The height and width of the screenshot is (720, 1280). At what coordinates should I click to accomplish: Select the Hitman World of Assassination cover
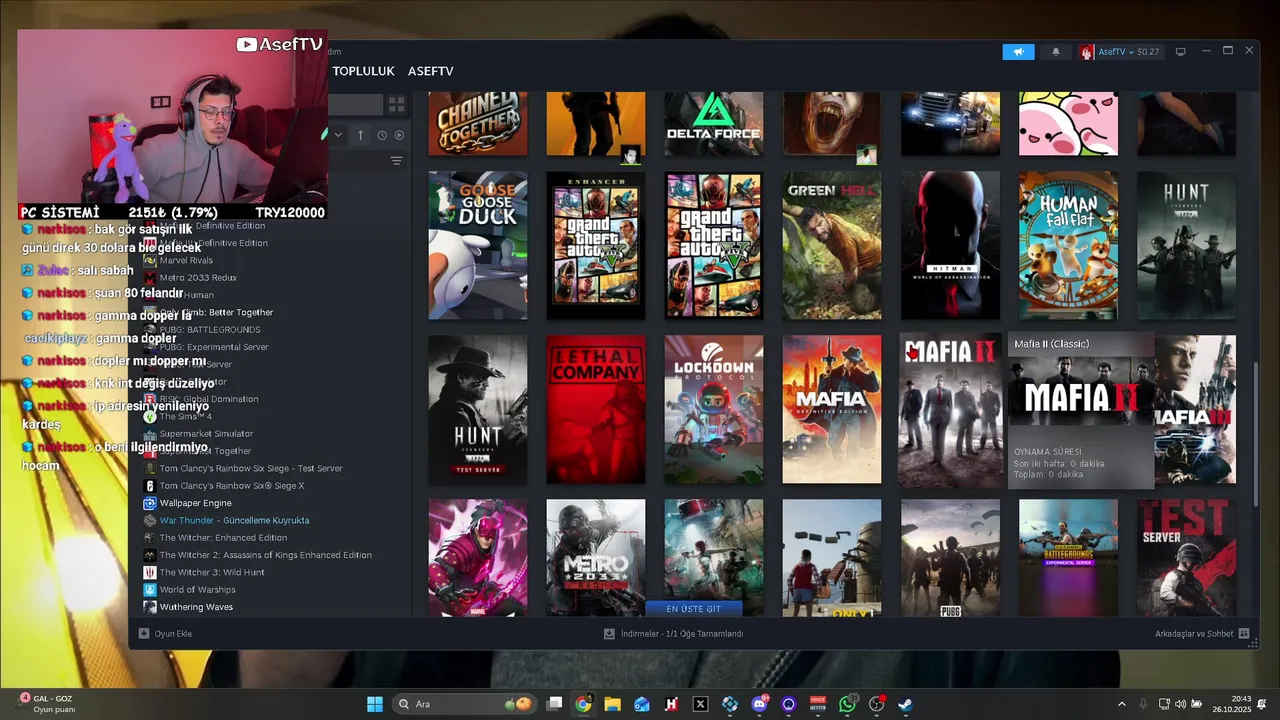[950, 245]
